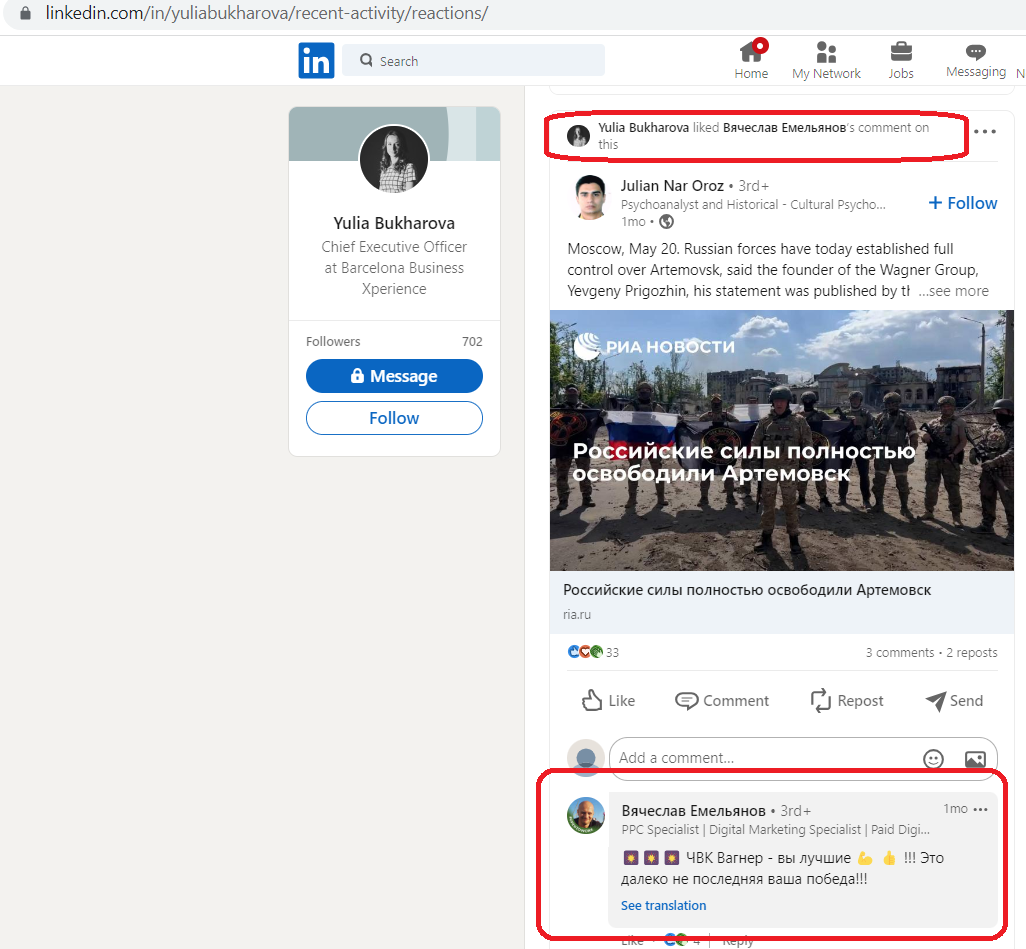Click Yulia Bukharova's profile picture on card
Viewport: 1026px width, 949px height.
point(394,159)
